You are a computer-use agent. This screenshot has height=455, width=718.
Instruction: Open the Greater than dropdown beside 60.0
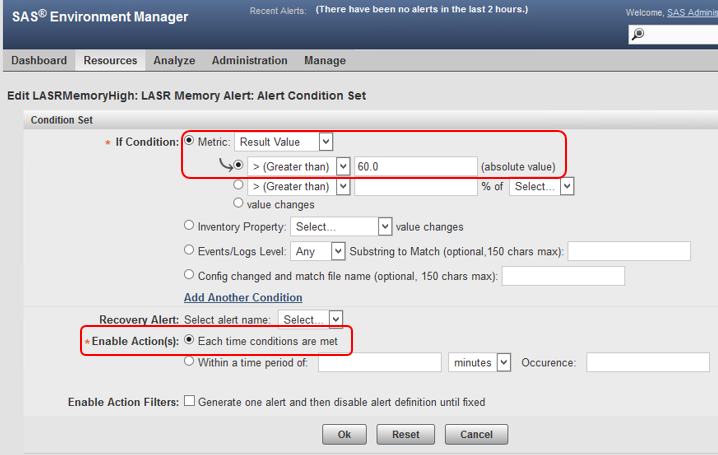pyautogui.click(x=299, y=167)
